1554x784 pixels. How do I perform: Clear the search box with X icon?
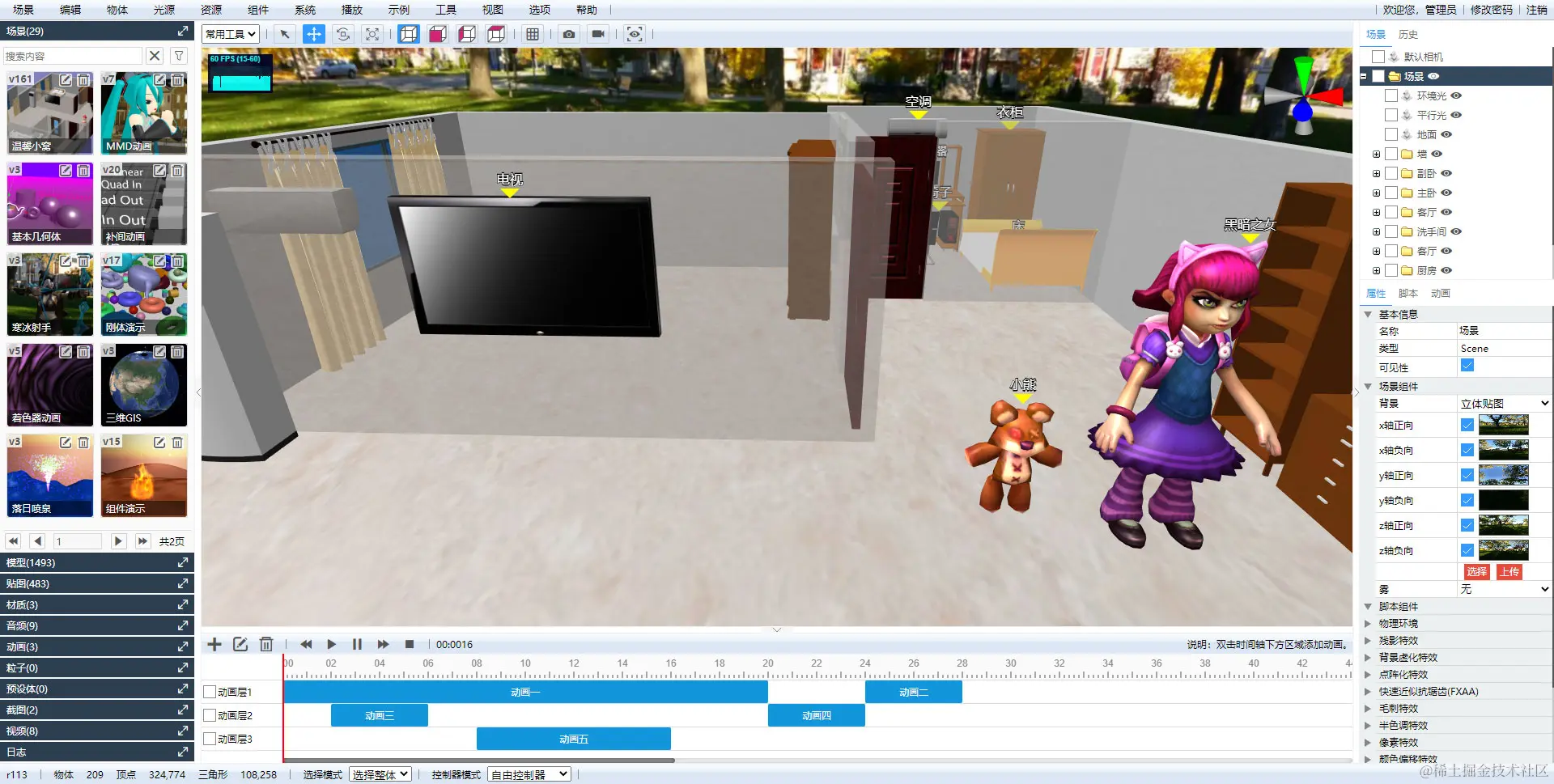point(155,56)
